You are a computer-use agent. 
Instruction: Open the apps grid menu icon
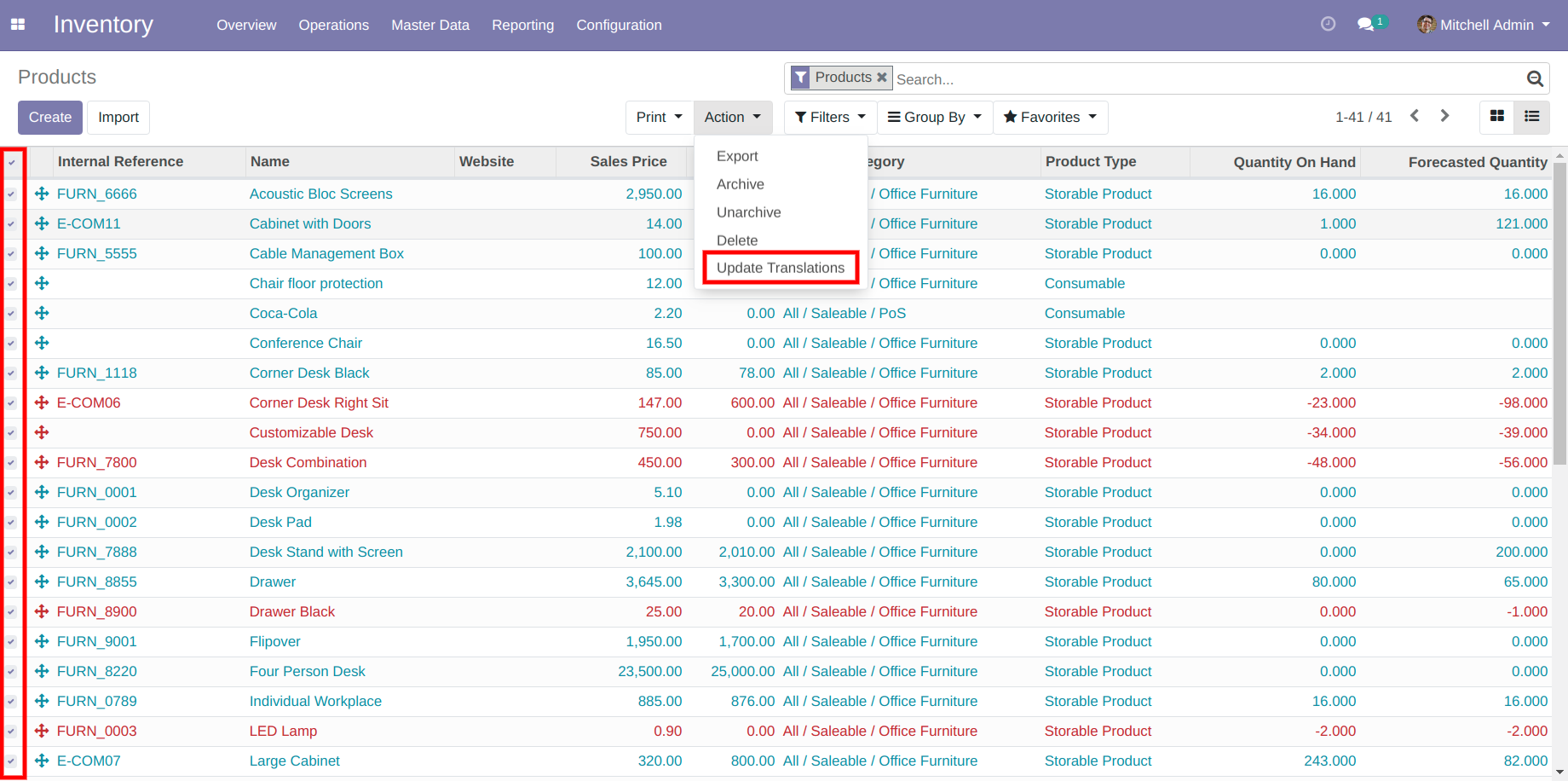17,25
